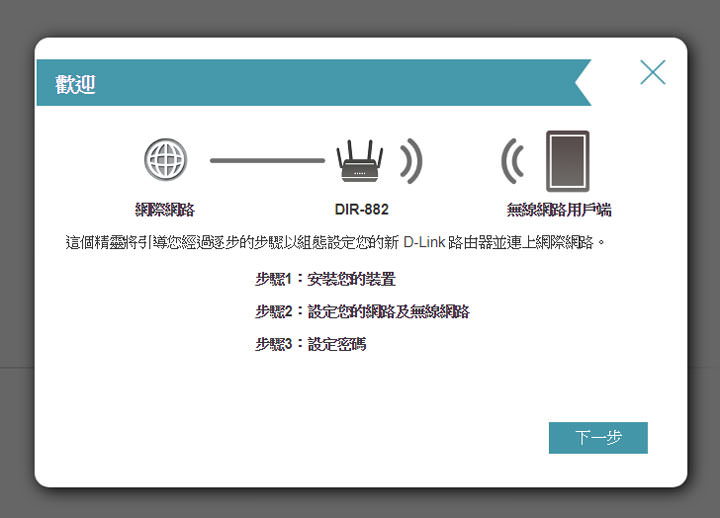Click the router's Wi-Fi signal waves

pyautogui.click(x=411, y=160)
